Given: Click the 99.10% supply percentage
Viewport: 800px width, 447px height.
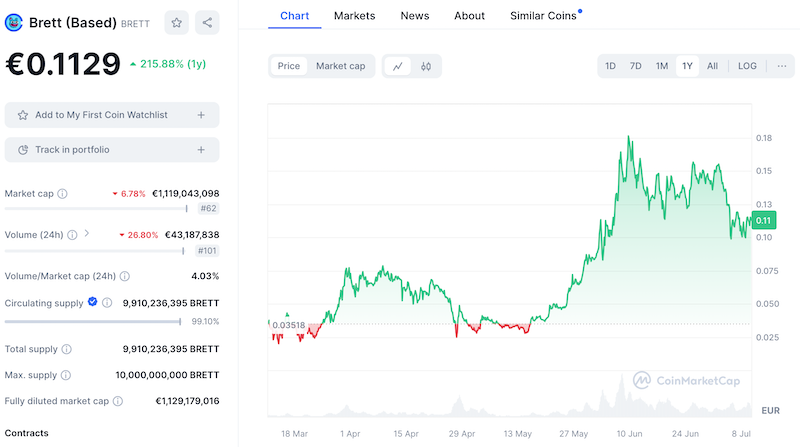Looking at the screenshot, I should pos(205,321).
